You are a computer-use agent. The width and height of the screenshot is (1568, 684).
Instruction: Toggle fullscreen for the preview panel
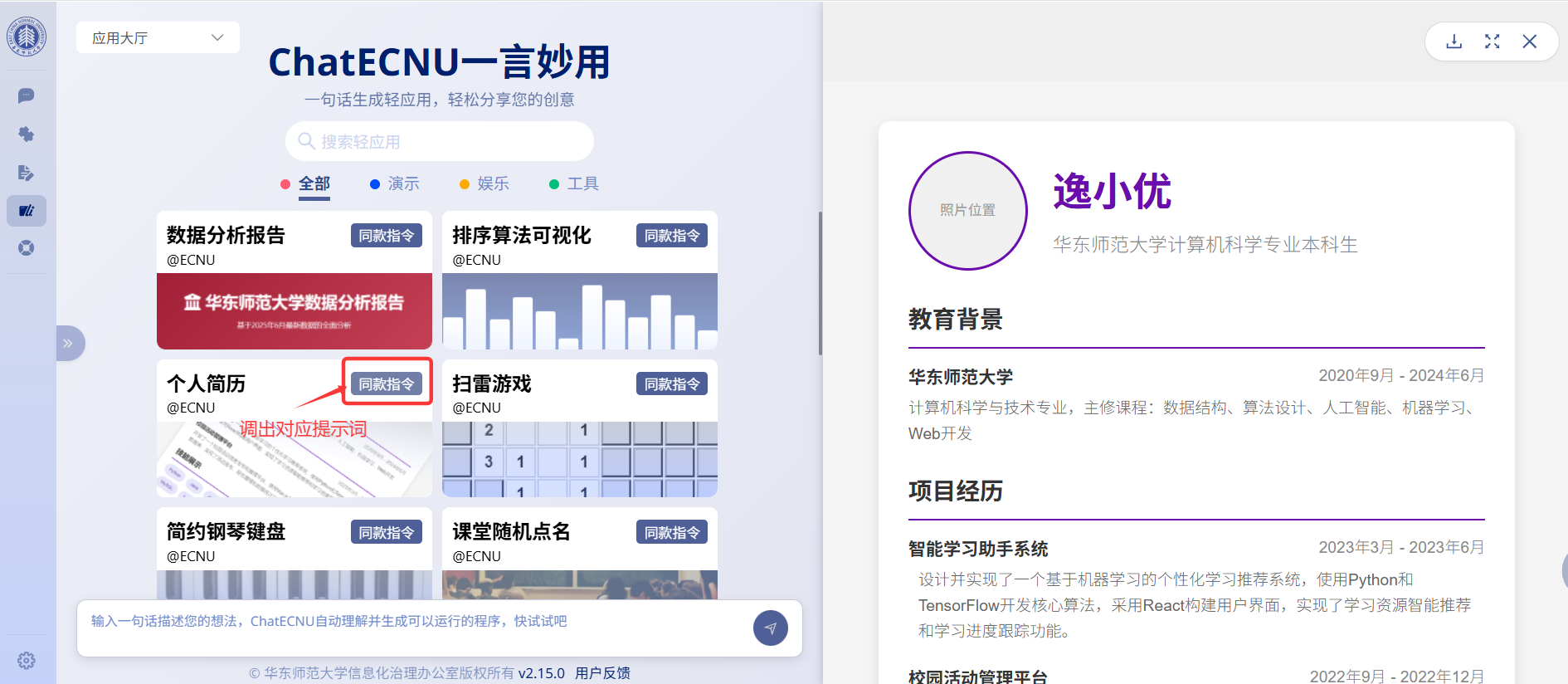coord(1492,42)
